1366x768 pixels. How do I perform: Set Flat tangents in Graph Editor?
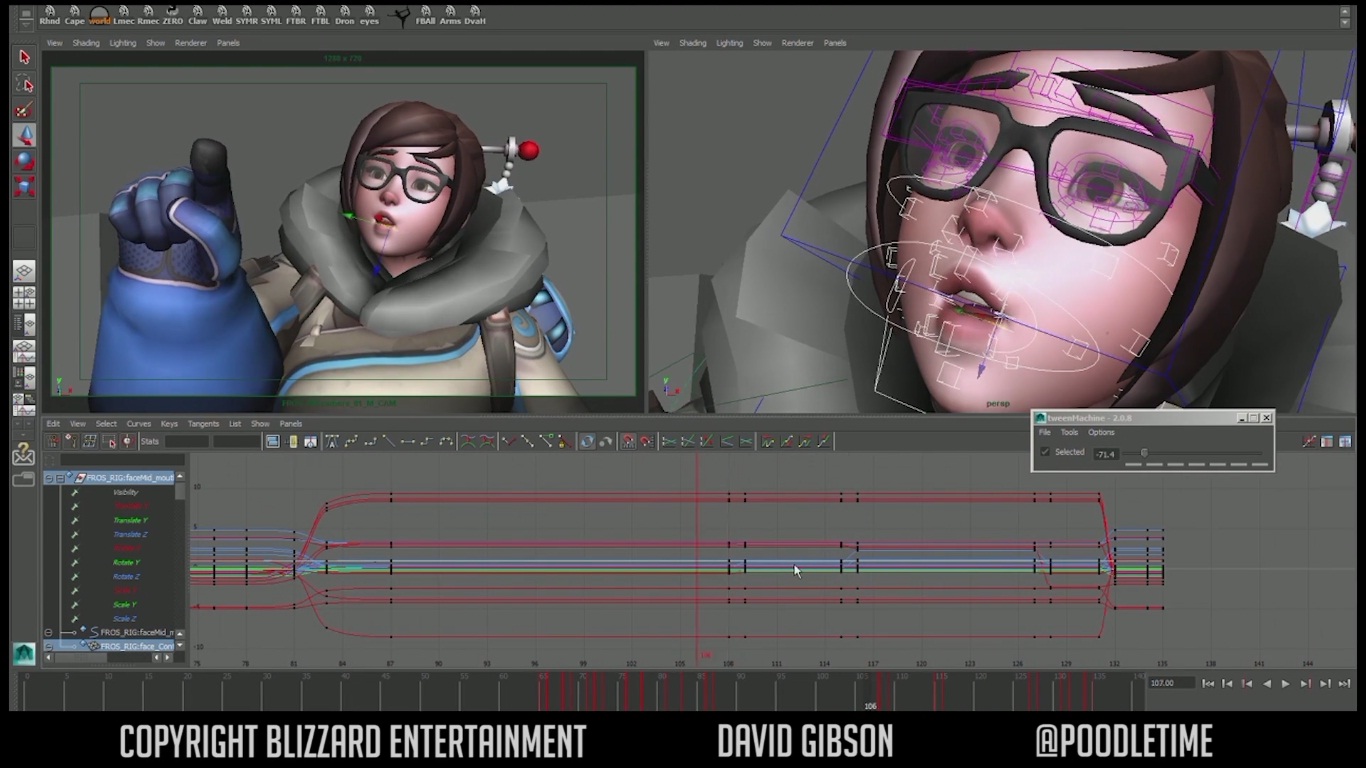(407, 441)
